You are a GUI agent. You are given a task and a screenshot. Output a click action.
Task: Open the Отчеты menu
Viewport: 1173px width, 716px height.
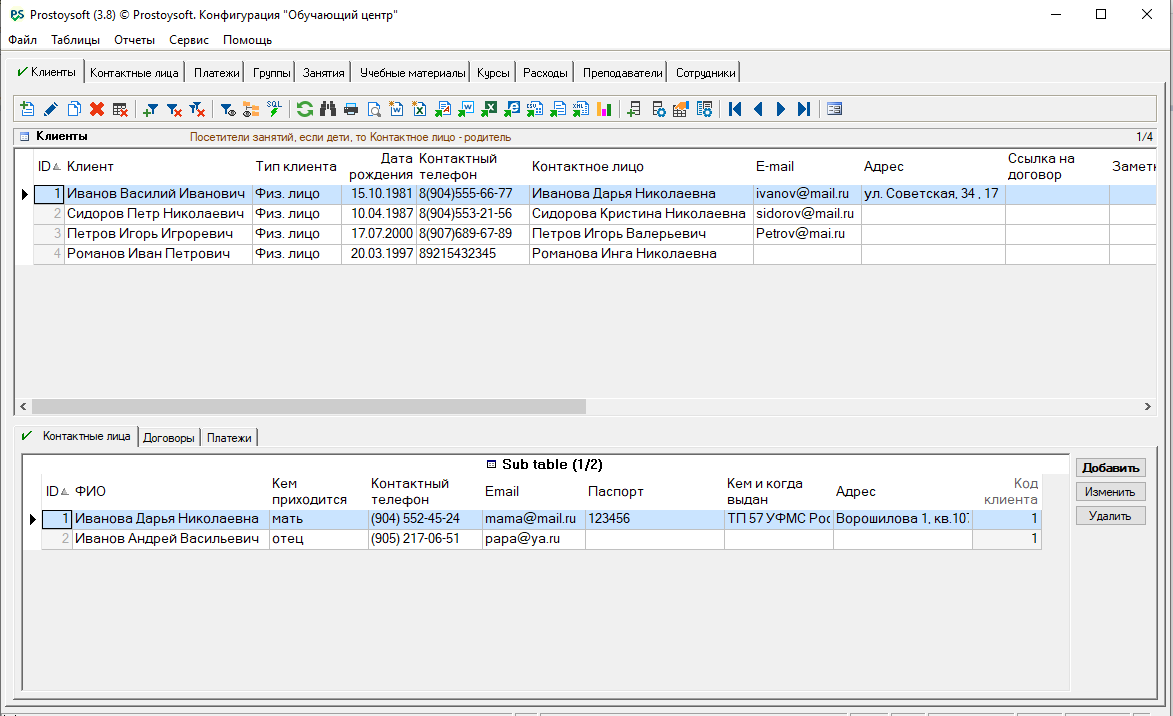pos(134,40)
